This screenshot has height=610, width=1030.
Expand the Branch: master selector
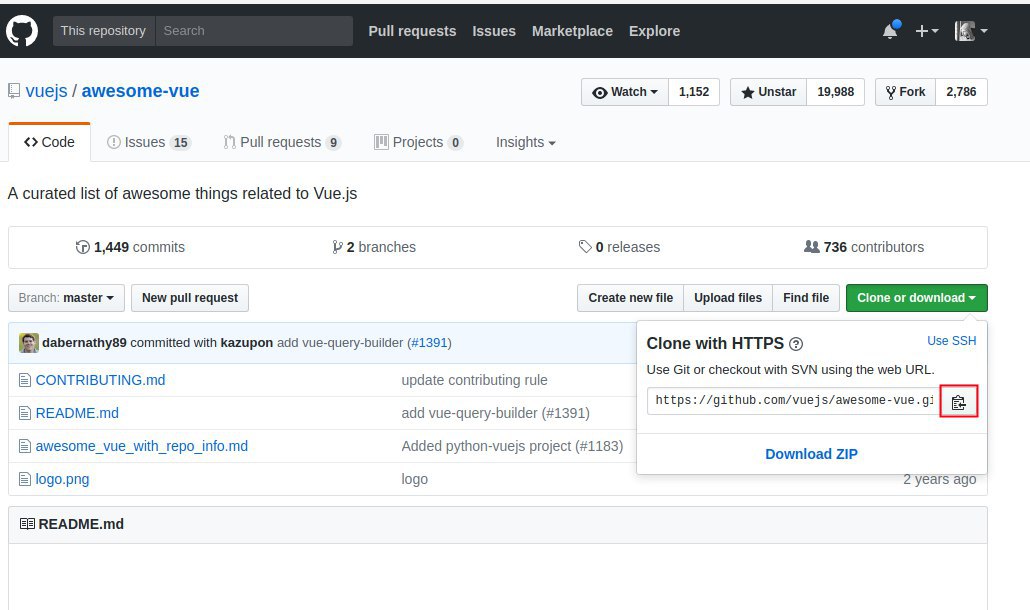click(x=67, y=298)
